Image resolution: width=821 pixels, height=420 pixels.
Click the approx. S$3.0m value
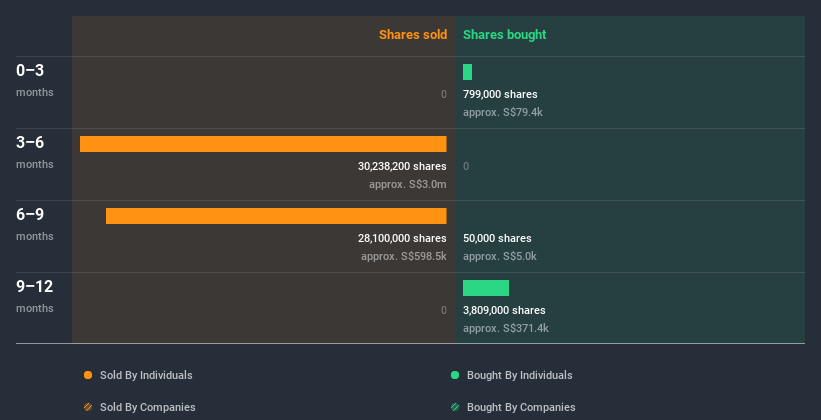tap(408, 184)
